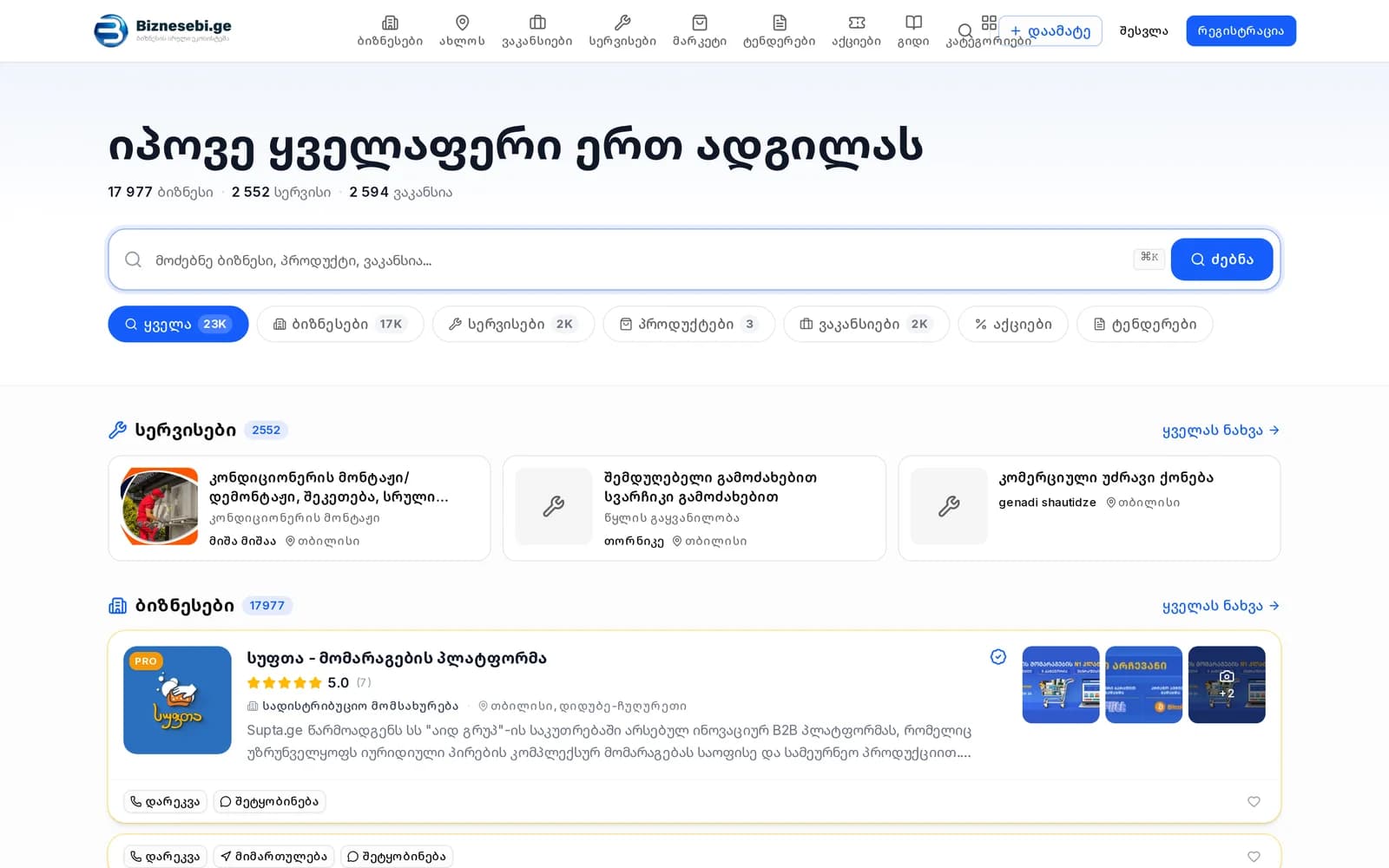Click ყველას ნახვა link for სერვისები section
This screenshot has height=868, width=1389.
(1221, 431)
